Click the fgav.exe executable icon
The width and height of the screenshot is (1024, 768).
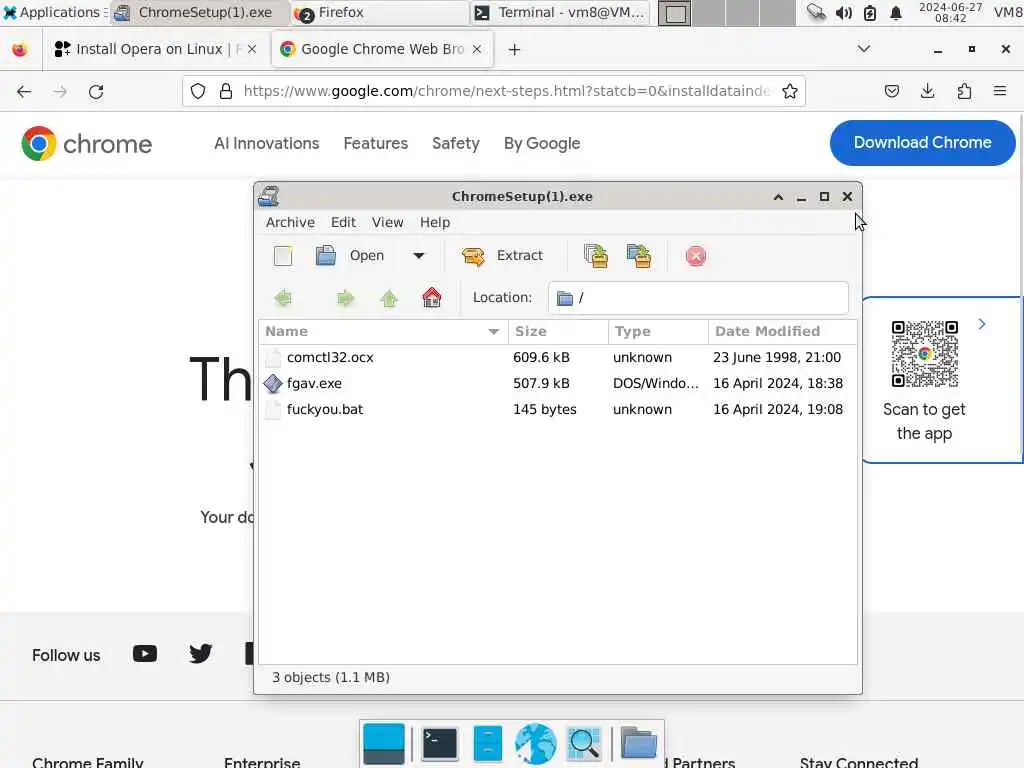tap(273, 383)
